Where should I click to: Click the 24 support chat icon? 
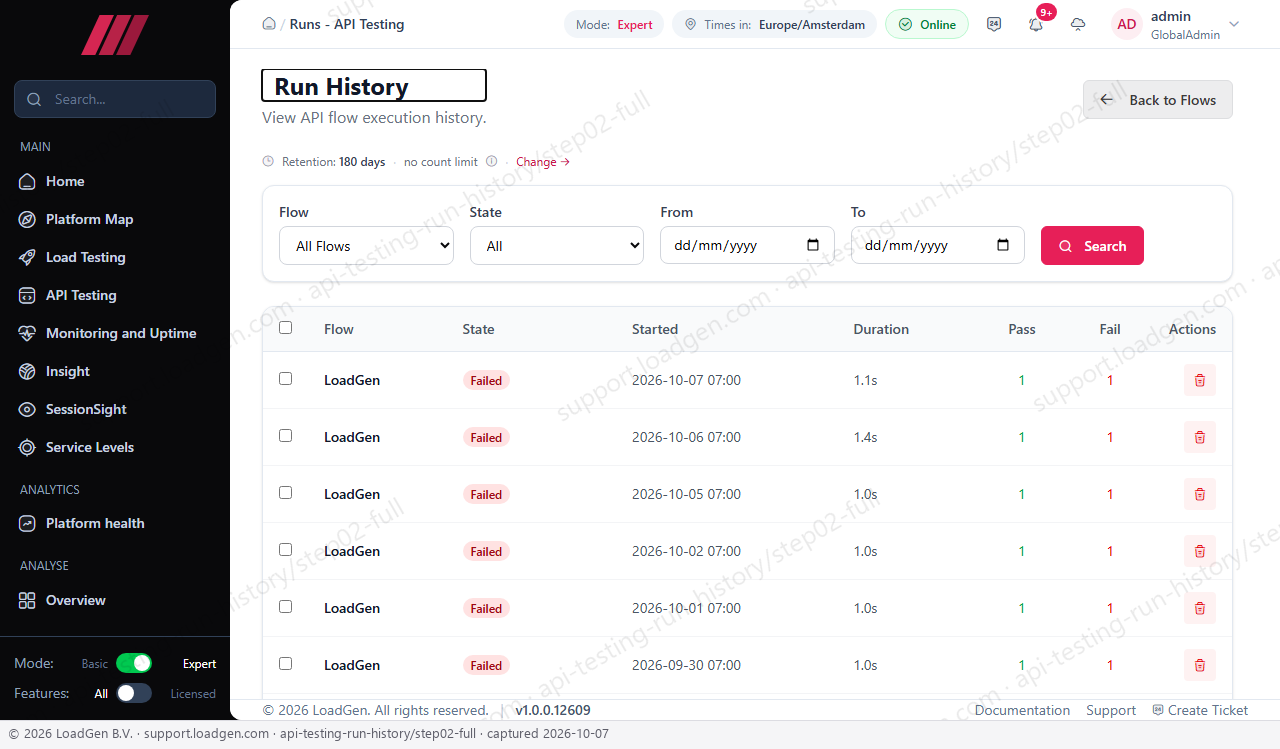[x=994, y=24]
